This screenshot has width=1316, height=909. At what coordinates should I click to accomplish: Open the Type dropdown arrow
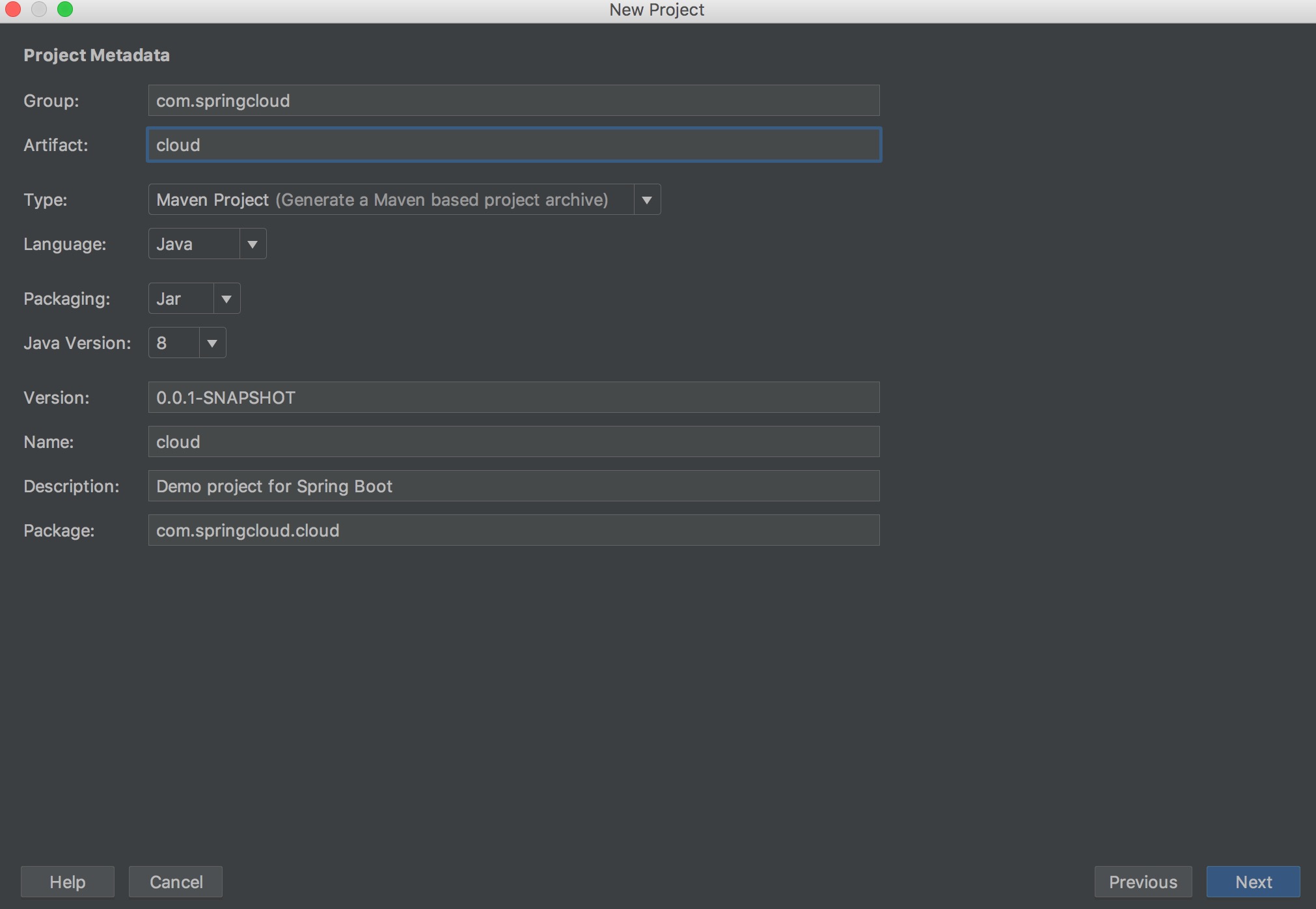[x=647, y=200]
